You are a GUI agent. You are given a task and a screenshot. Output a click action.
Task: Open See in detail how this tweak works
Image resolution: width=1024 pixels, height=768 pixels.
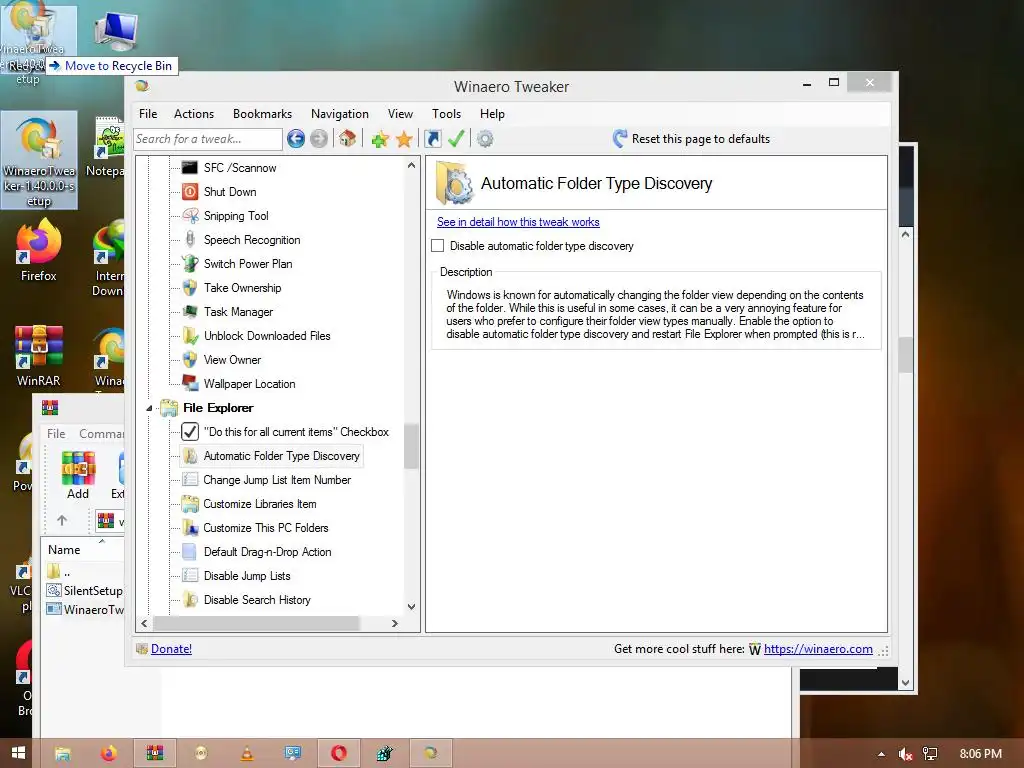click(518, 222)
